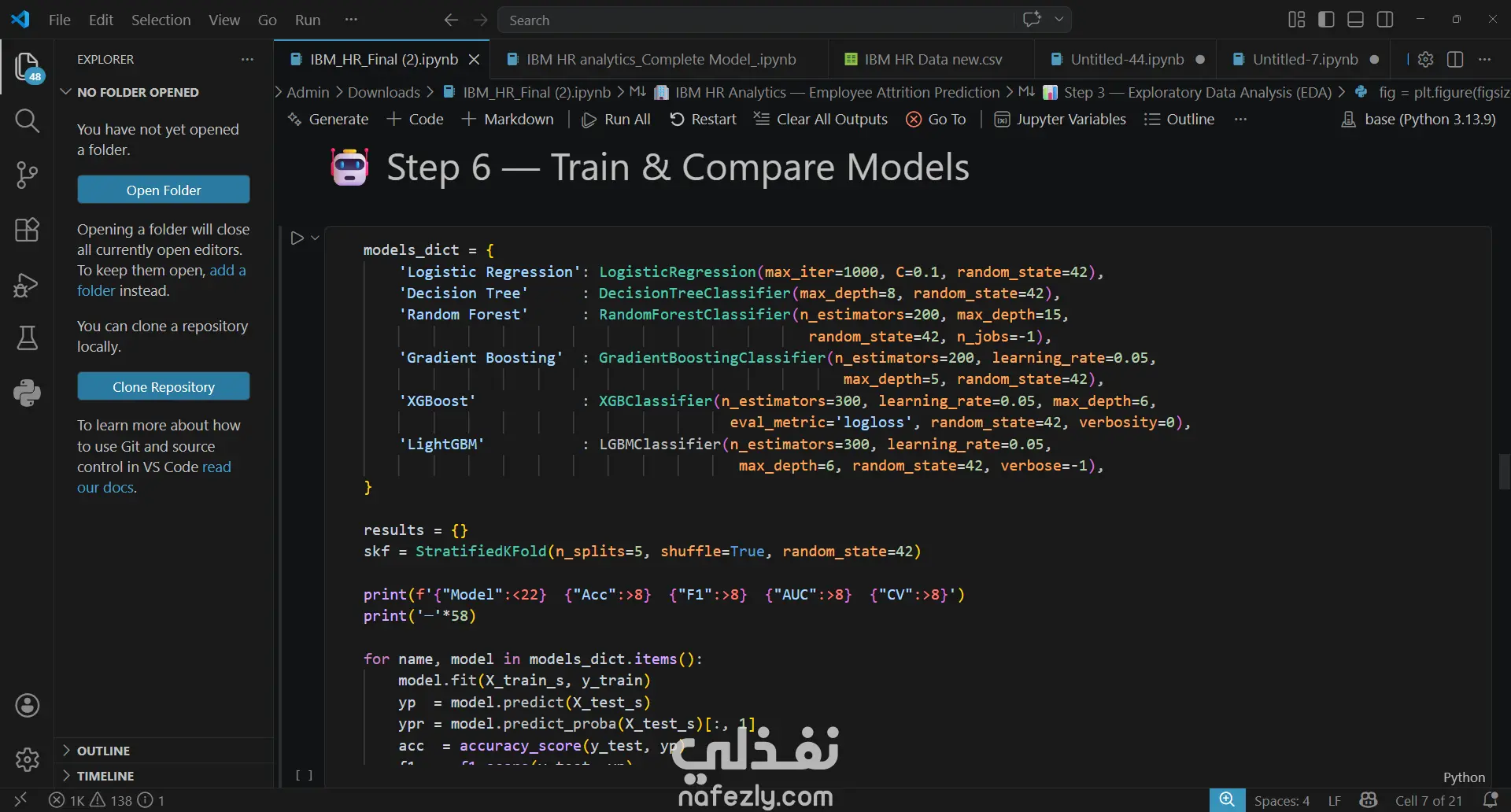Open the Source Control view
Image resolution: width=1511 pixels, height=812 pixels.
tap(28, 175)
